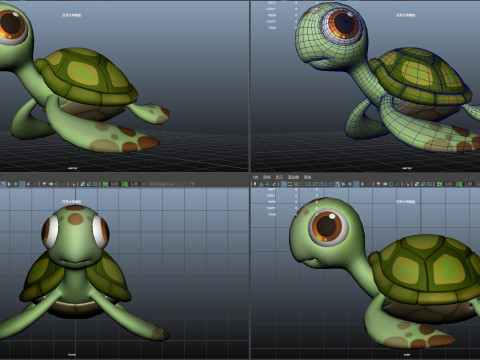Open camera bookmarks in the upper-right panel toolbar
This screenshot has height=360, width=480.
coord(255,184)
